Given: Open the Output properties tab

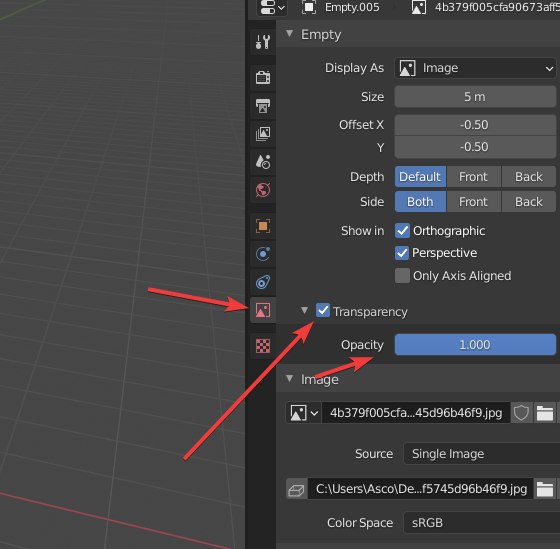Looking at the screenshot, I should tap(263, 106).
